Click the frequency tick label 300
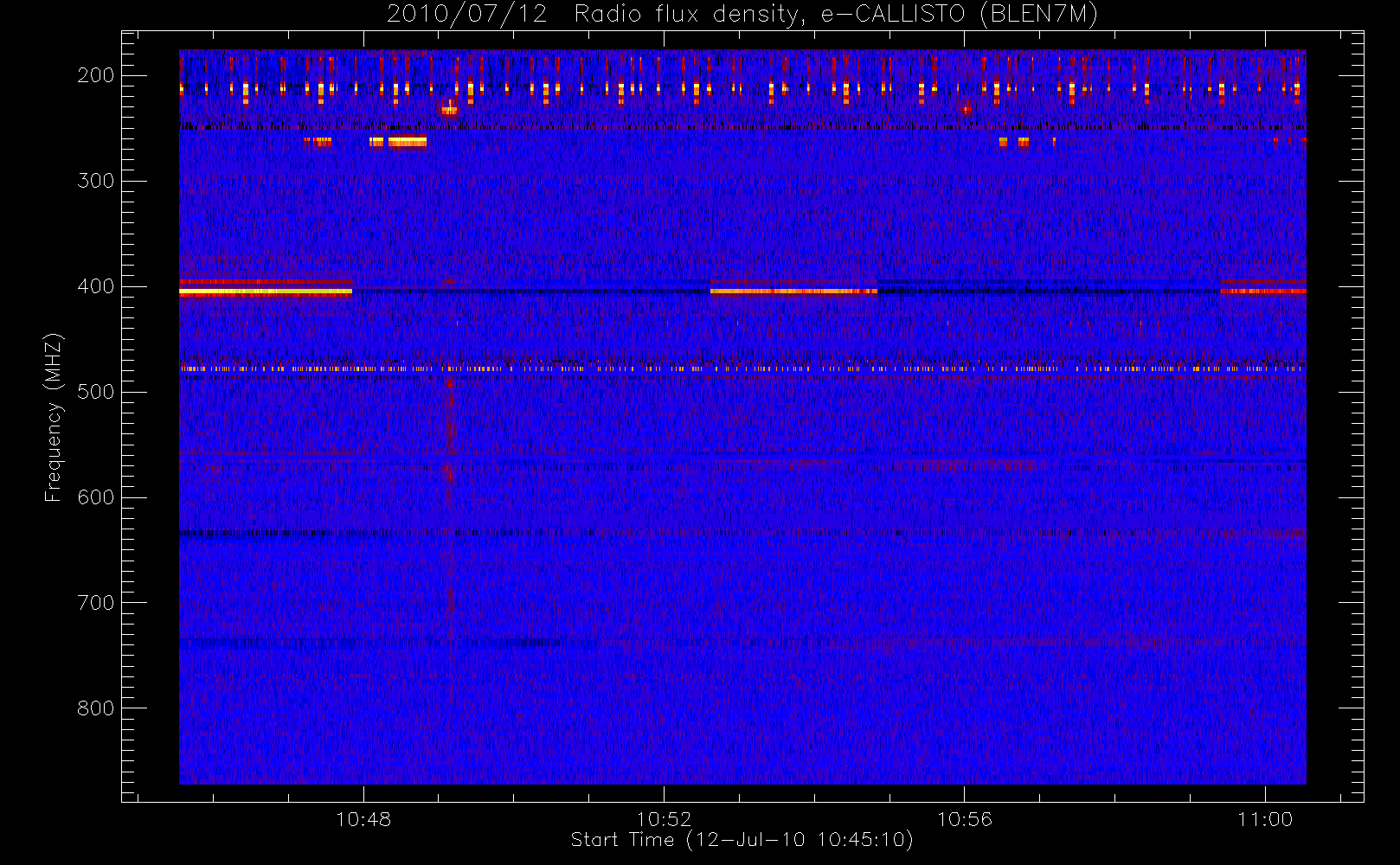This screenshot has width=1400, height=865. click(x=96, y=181)
